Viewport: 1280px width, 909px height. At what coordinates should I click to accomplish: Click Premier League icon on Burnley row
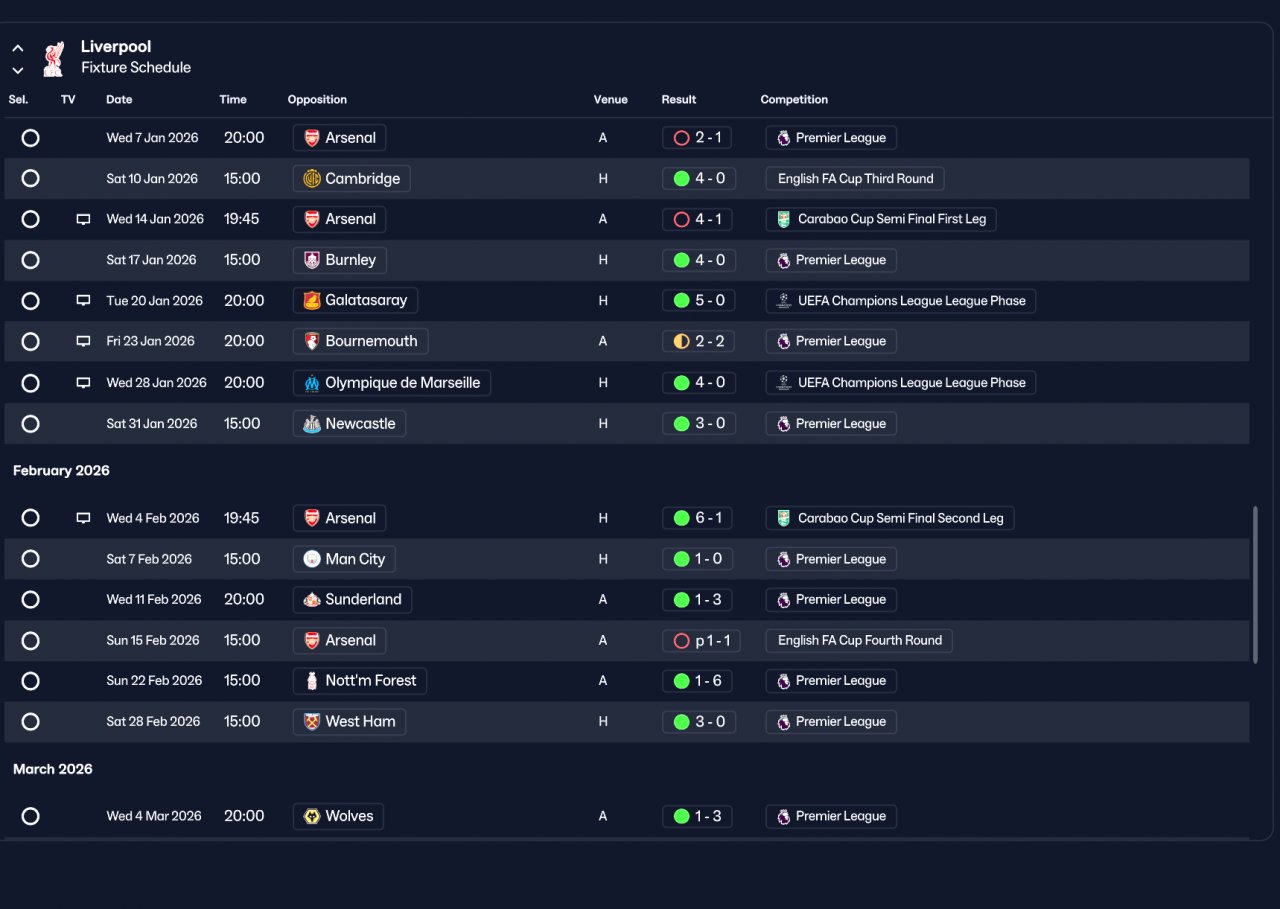click(x=783, y=260)
